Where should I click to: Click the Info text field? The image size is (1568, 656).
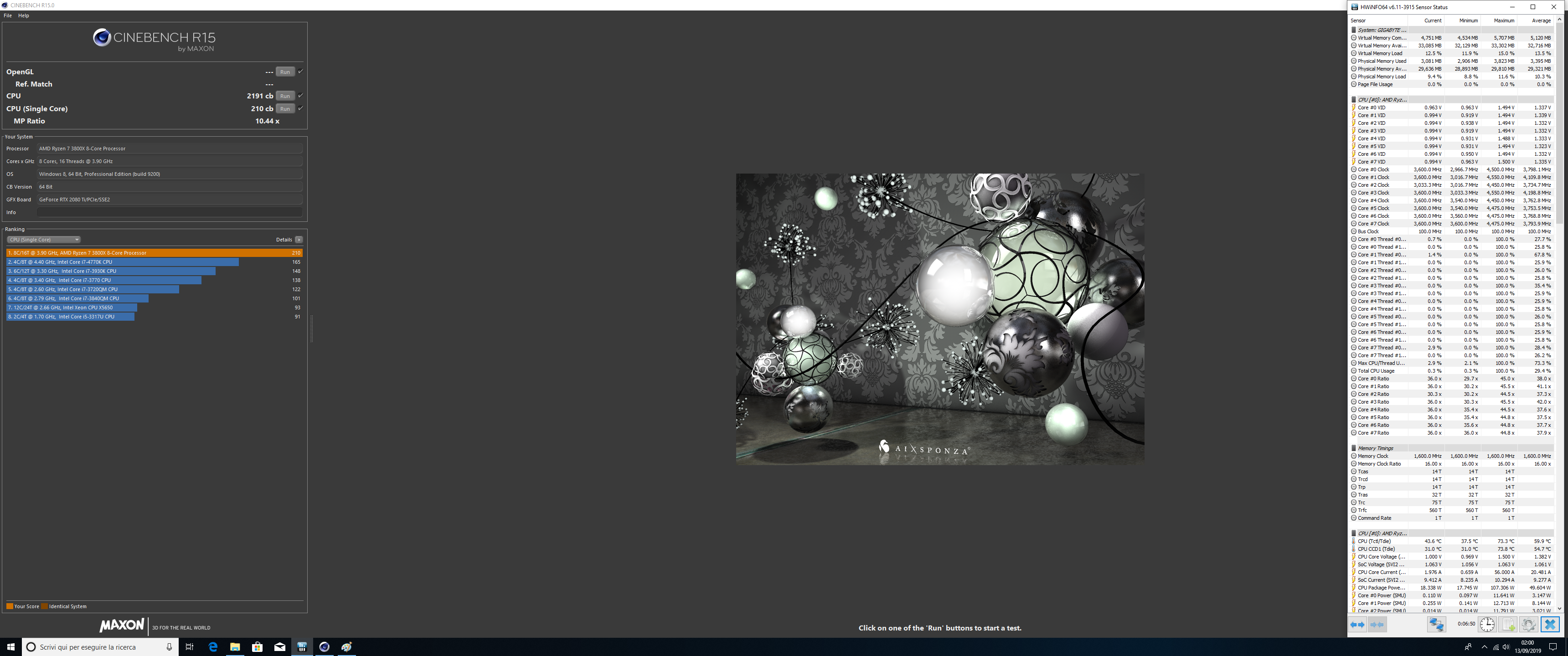(x=169, y=212)
